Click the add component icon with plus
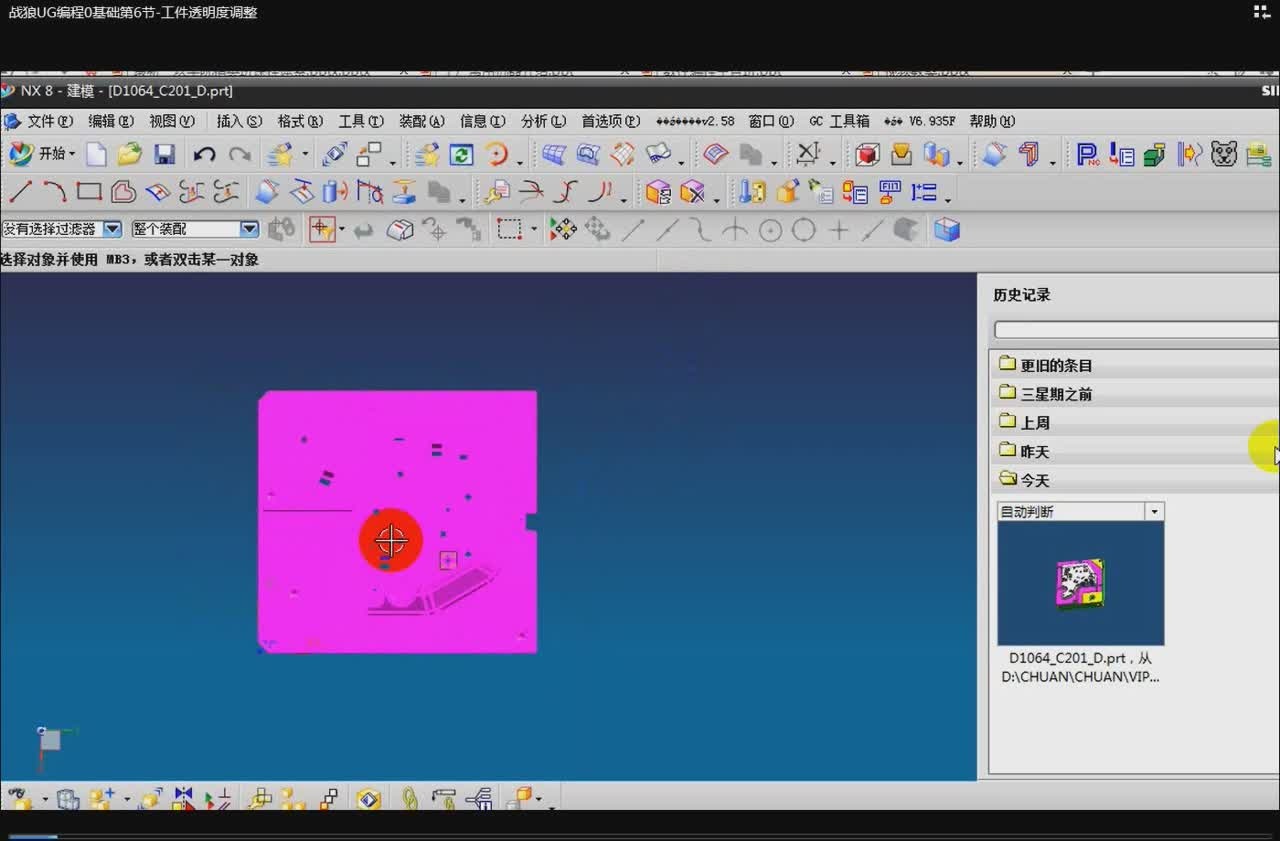 tap(102, 798)
